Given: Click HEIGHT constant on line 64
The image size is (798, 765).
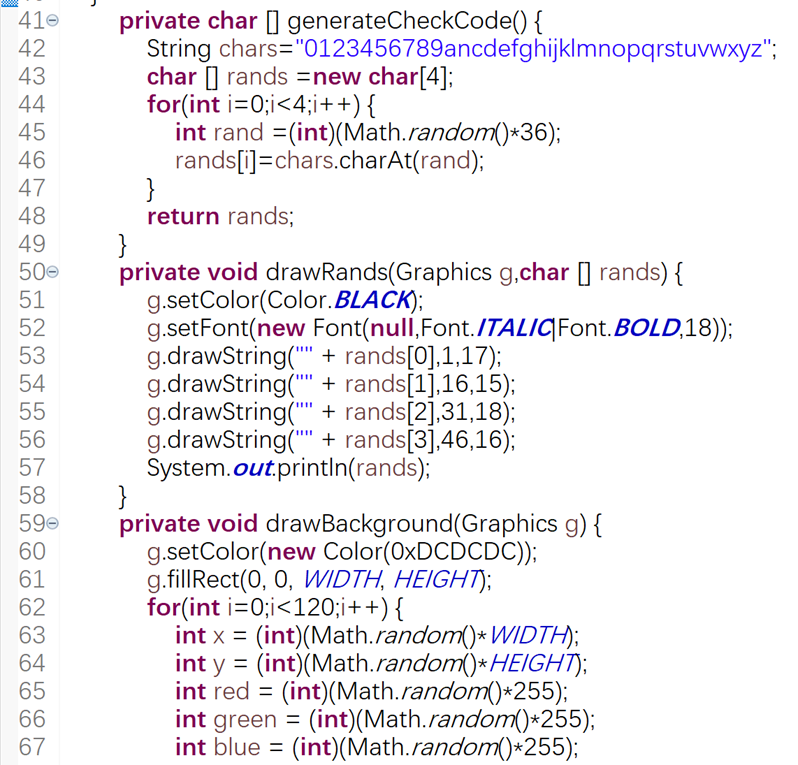Looking at the screenshot, I should (533, 664).
